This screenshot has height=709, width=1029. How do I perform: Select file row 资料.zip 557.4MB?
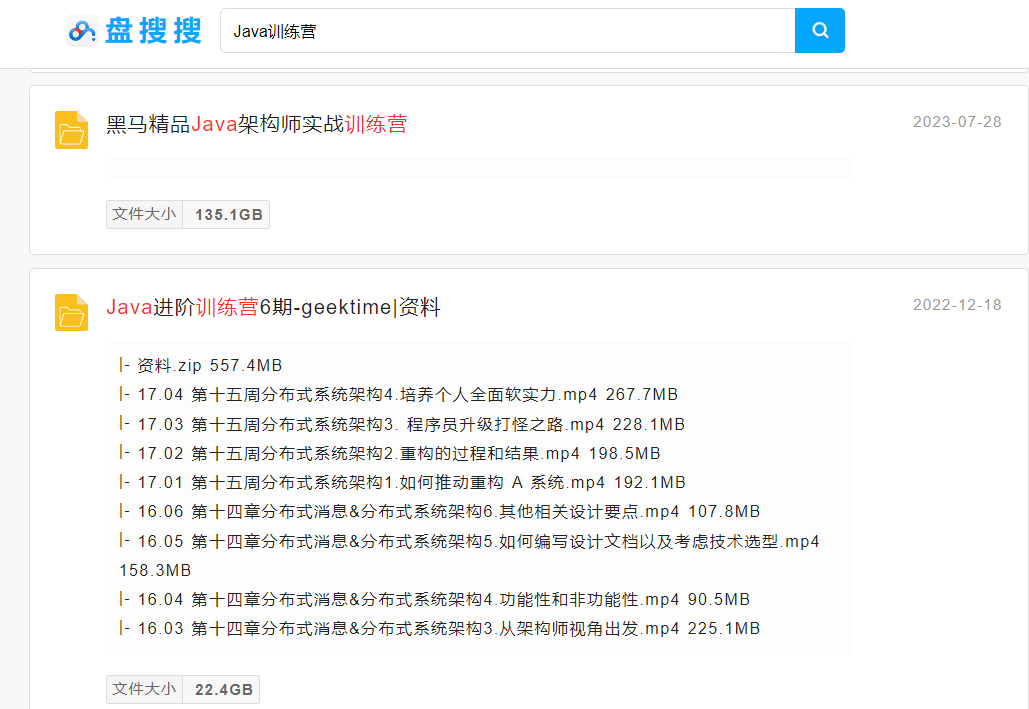click(x=201, y=365)
